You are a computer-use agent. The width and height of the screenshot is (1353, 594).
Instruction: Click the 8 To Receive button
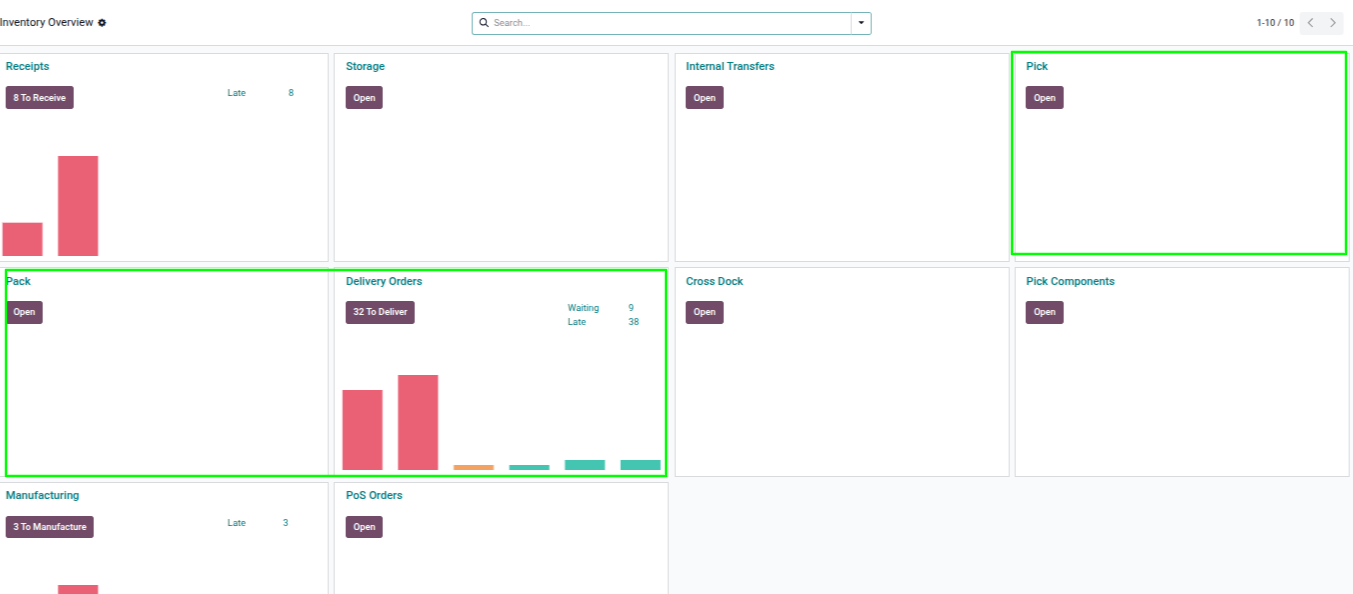(40, 98)
